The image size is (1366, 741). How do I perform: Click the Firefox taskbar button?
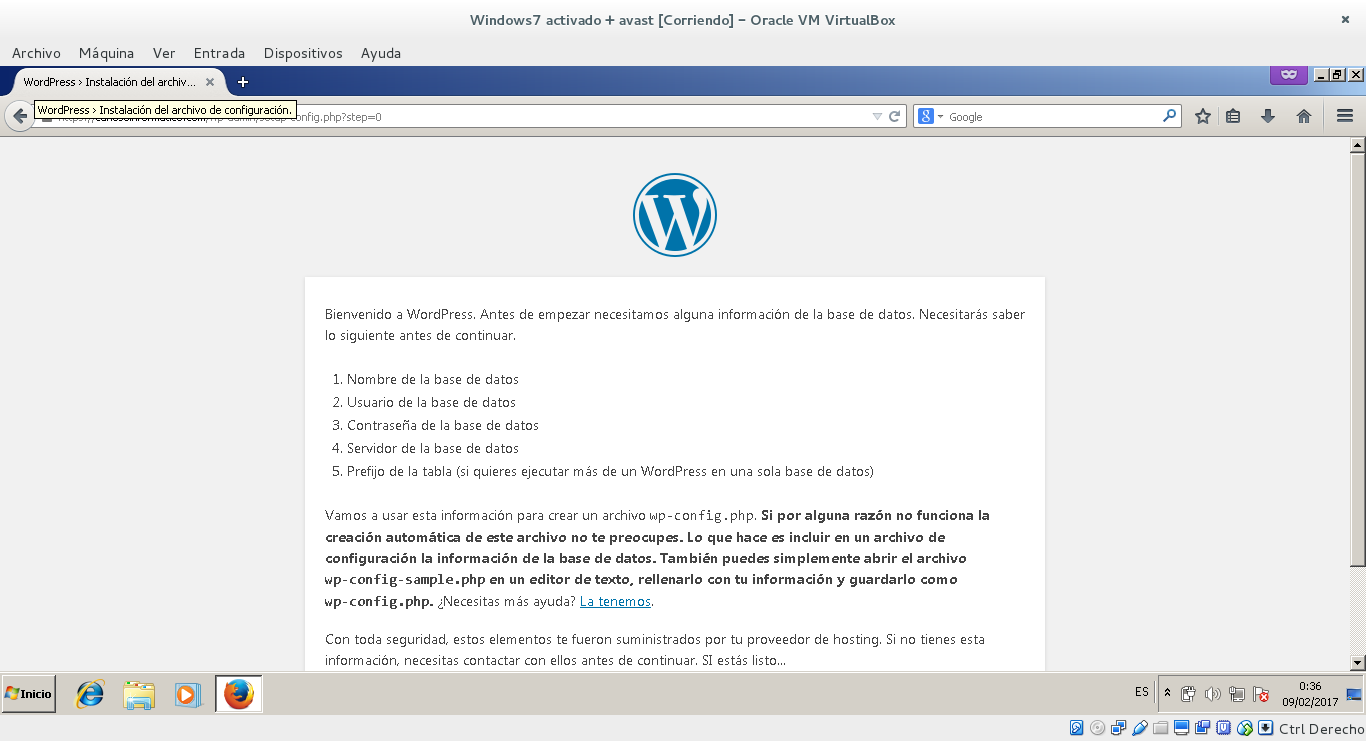click(239, 693)
